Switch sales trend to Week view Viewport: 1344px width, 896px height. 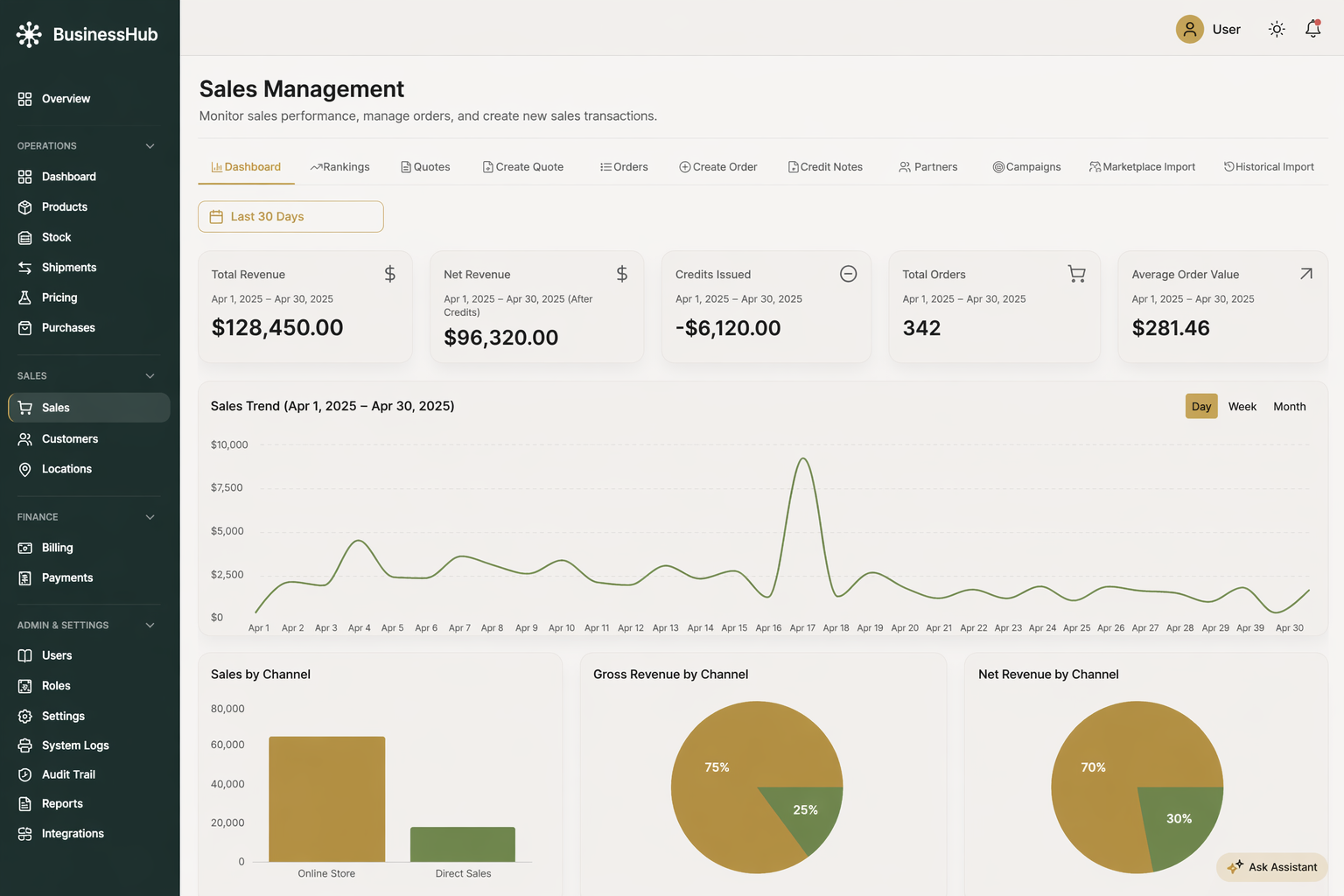click(x=1242, y=407)
